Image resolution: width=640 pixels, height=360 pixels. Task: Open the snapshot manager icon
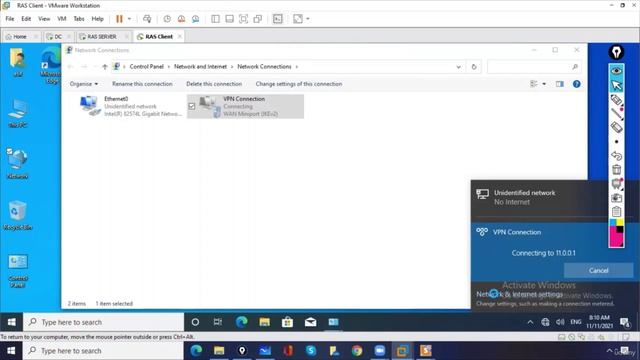[196, 19]
